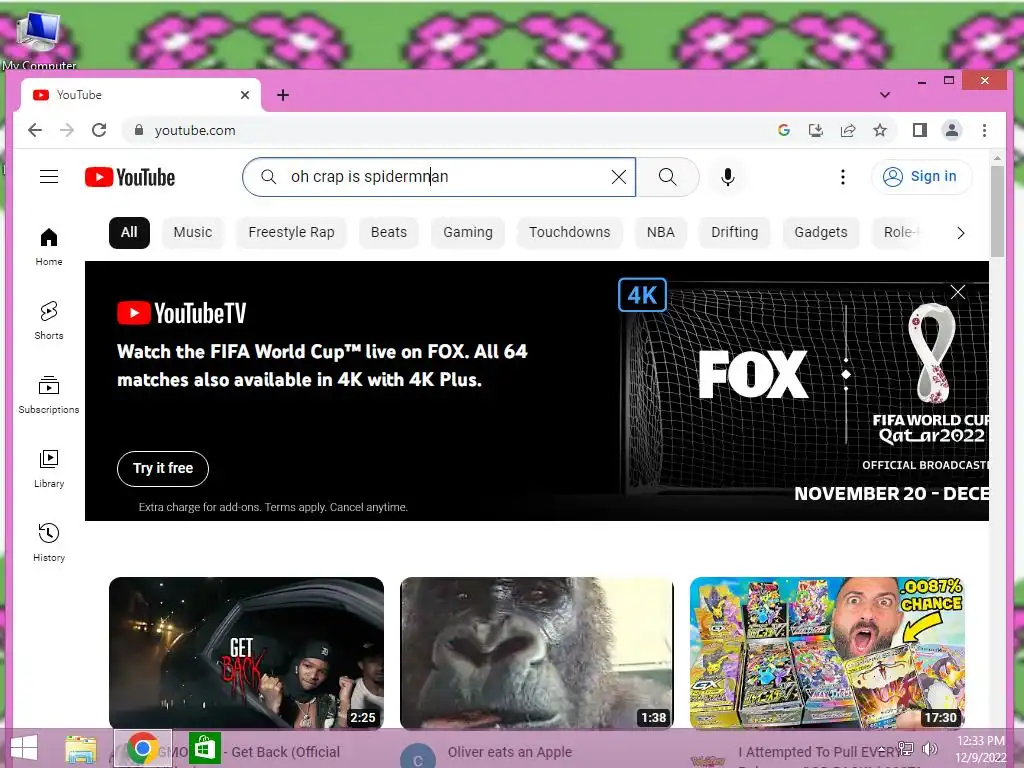Clear the search box with the X

click(618, 176)
